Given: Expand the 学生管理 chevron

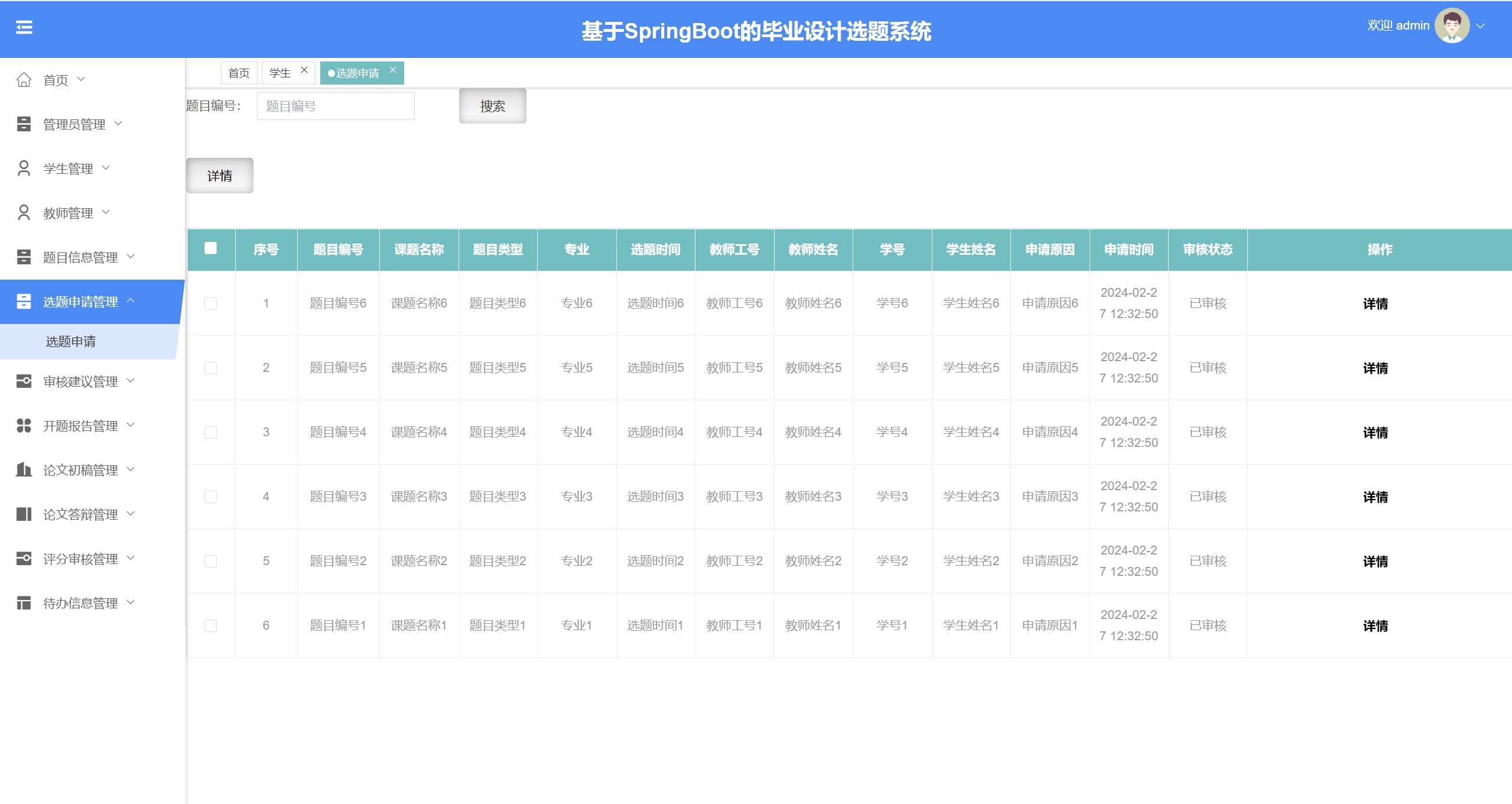Looking at the screenshot, I should [106, 168].
